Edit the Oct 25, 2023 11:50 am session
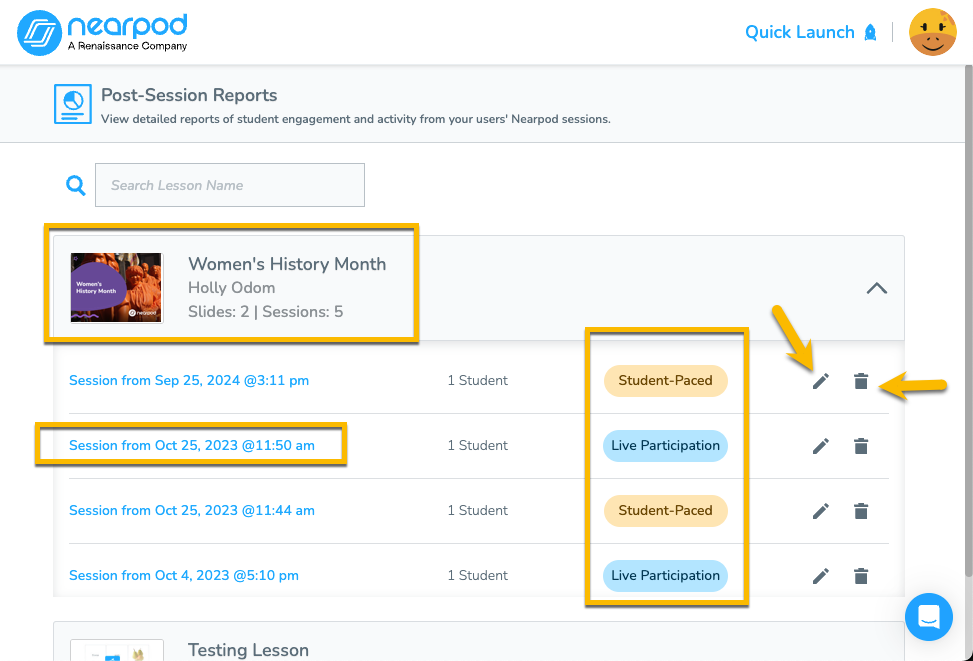973x661 pixels. tap(821, 446)
